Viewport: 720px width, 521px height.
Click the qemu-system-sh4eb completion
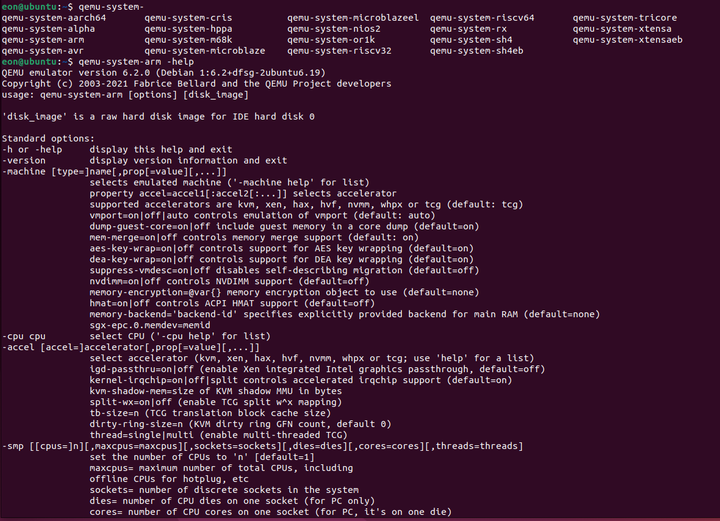[476, 51]
